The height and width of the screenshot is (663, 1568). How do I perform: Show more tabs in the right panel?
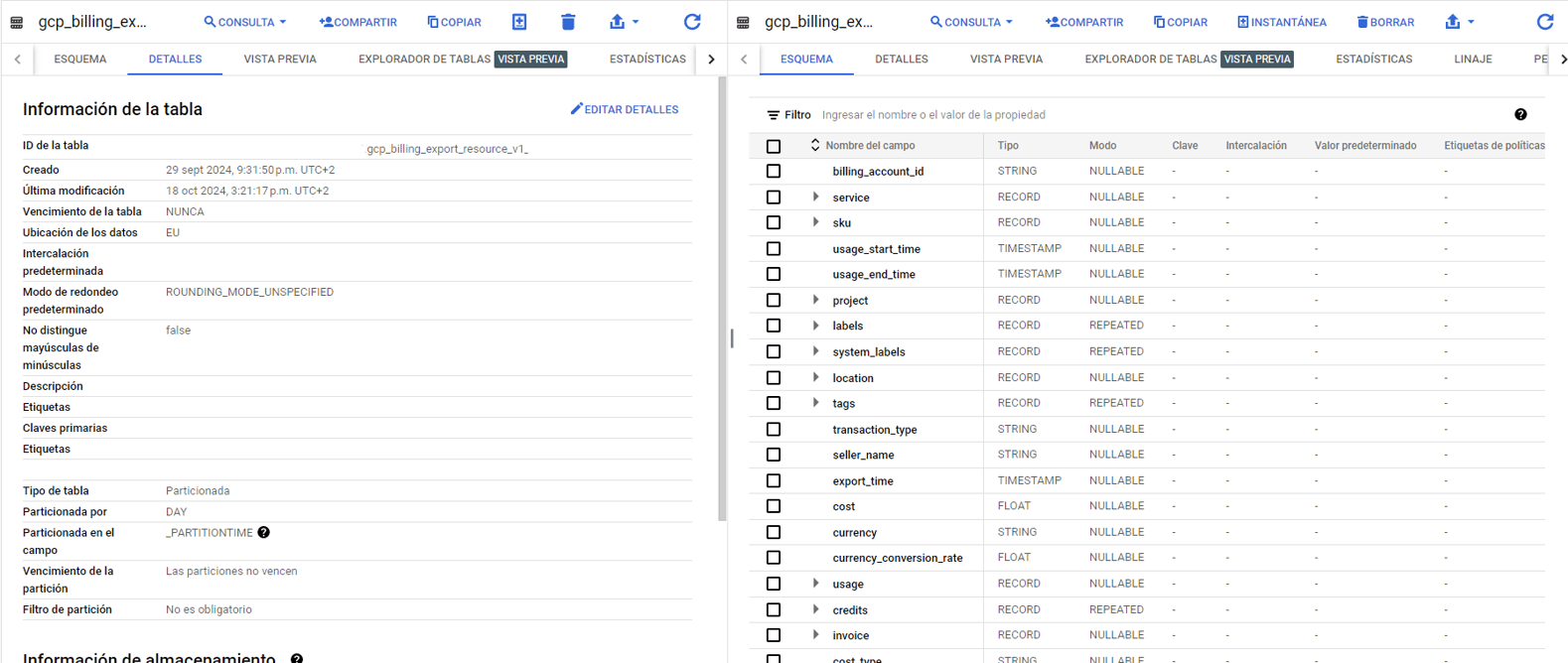(1562, 60)
